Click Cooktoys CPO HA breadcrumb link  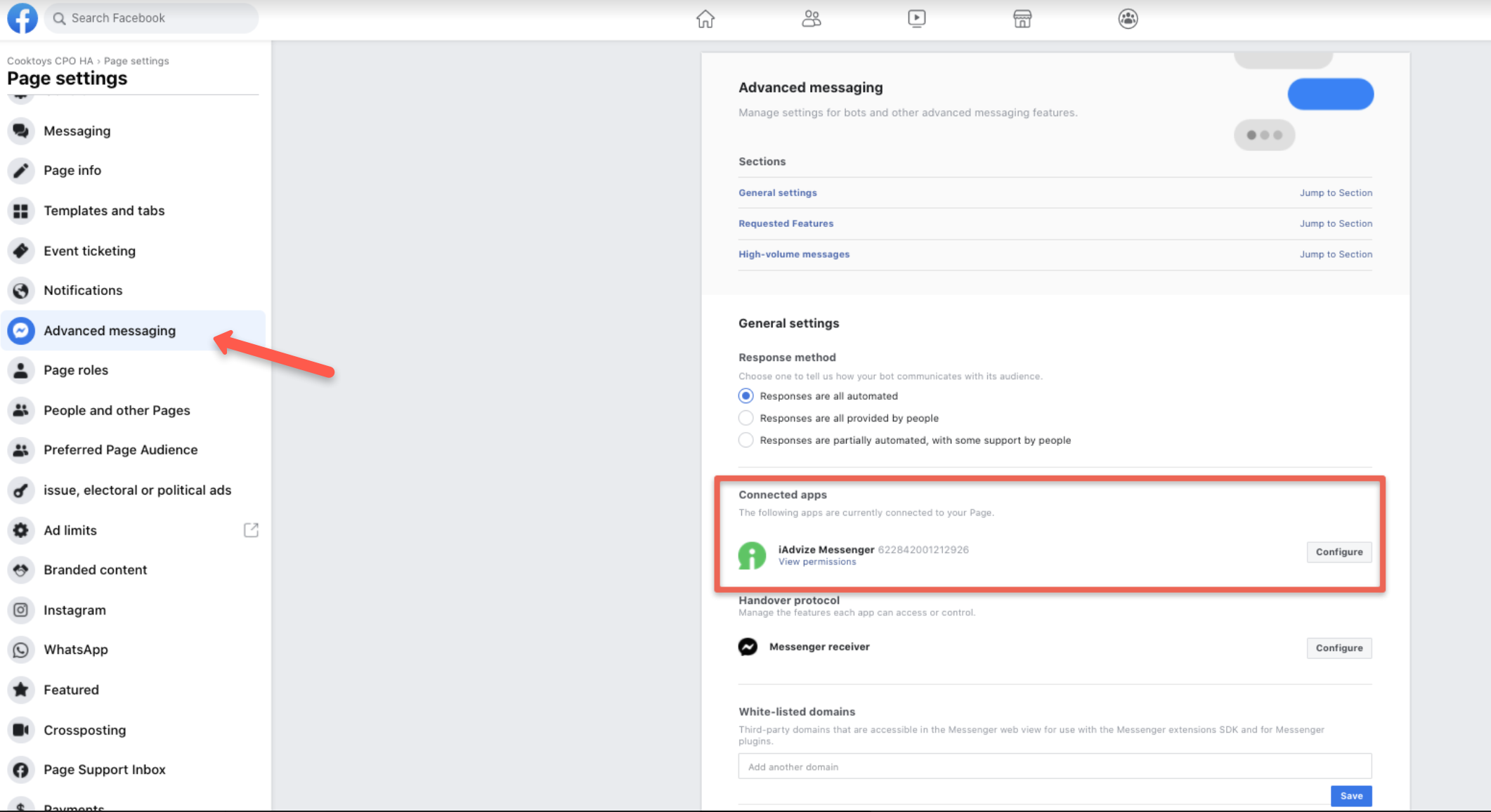tap(50, 61)
